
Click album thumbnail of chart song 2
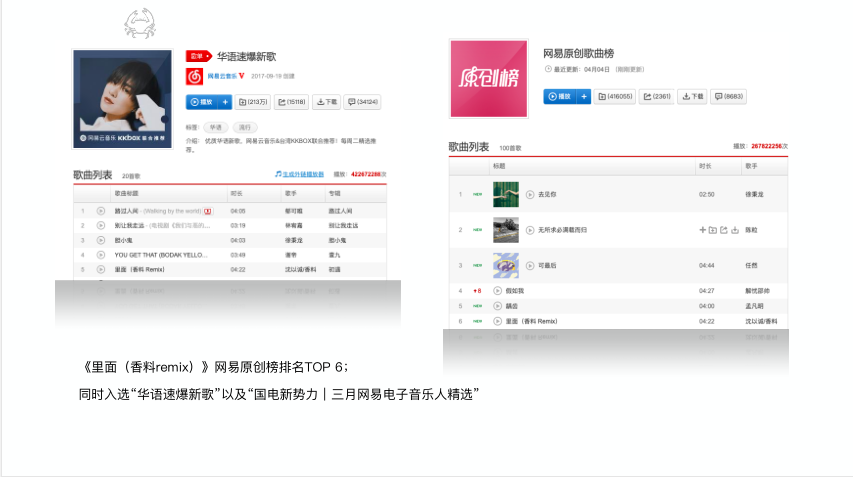(x=506, y=230)
